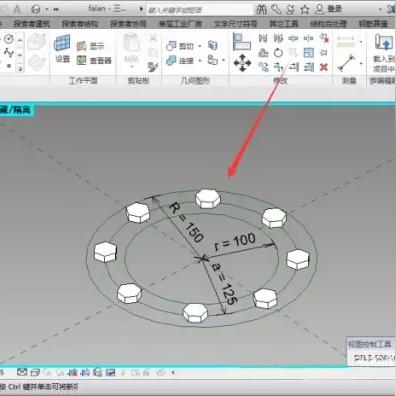Toggle the reveal hidden elements lightbulb icon

click(123, 372)
